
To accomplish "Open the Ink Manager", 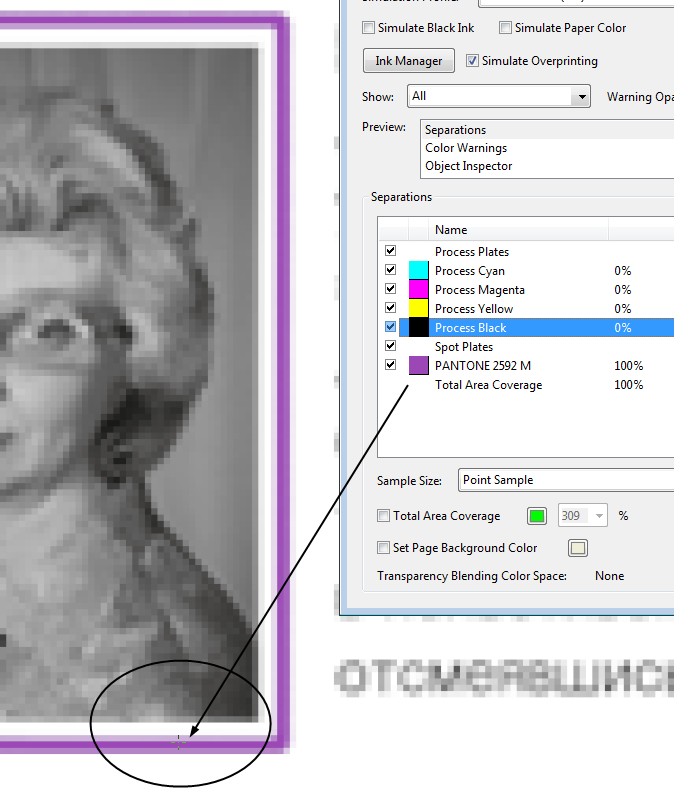I will coord(409,61).
